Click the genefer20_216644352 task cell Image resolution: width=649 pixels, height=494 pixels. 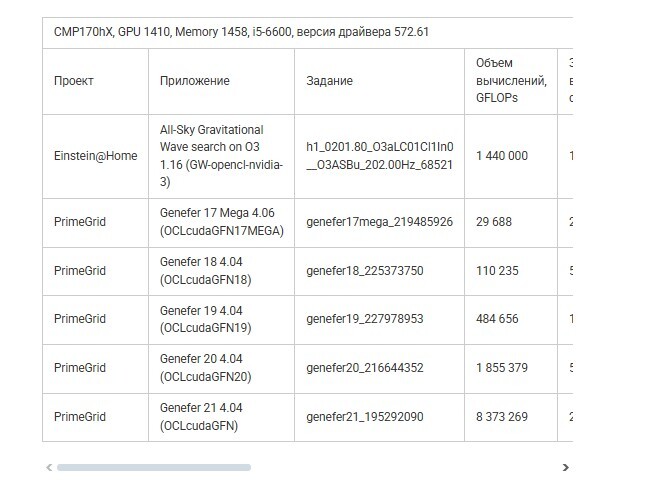(364, 368)
